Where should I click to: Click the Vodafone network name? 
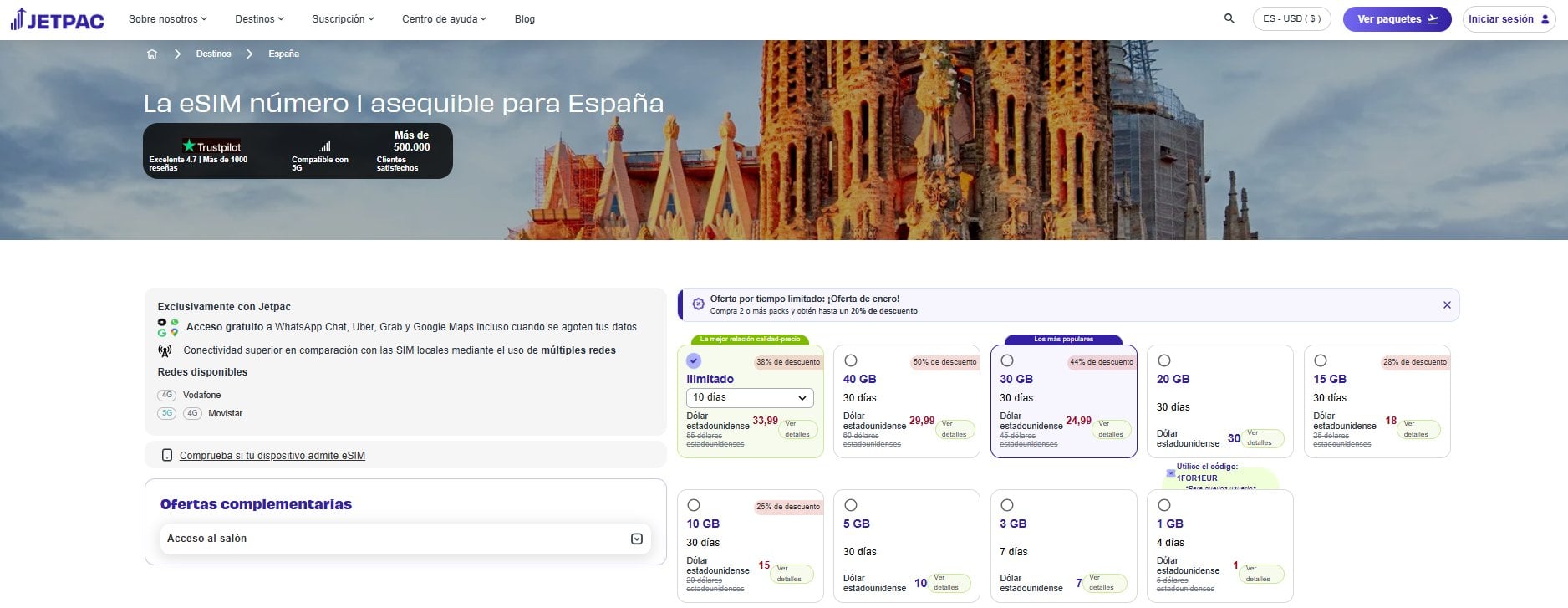(x=202, y=395)
